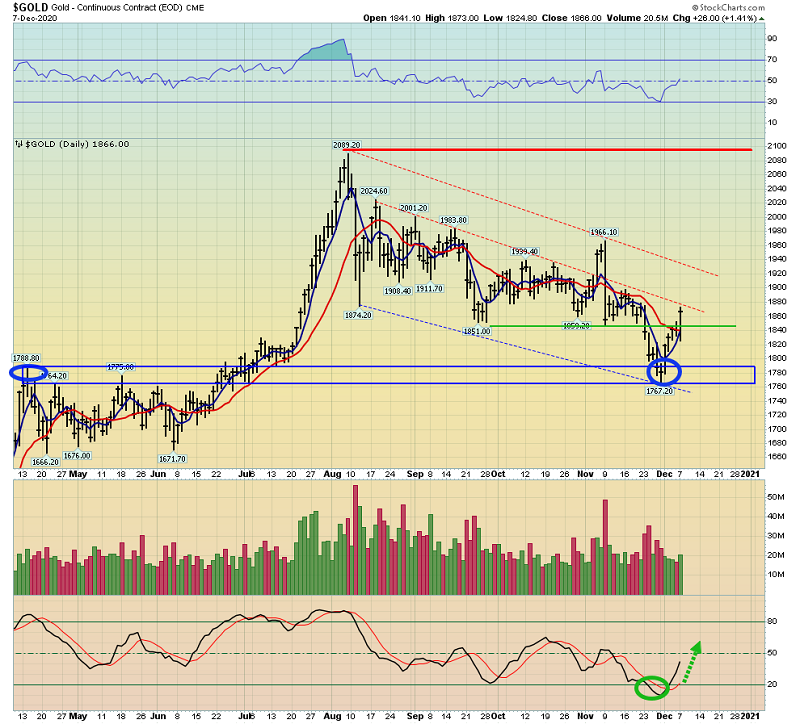The image size is (800, 724).
Task: Click the 1966.10 price label
Action: coord(604,232)
